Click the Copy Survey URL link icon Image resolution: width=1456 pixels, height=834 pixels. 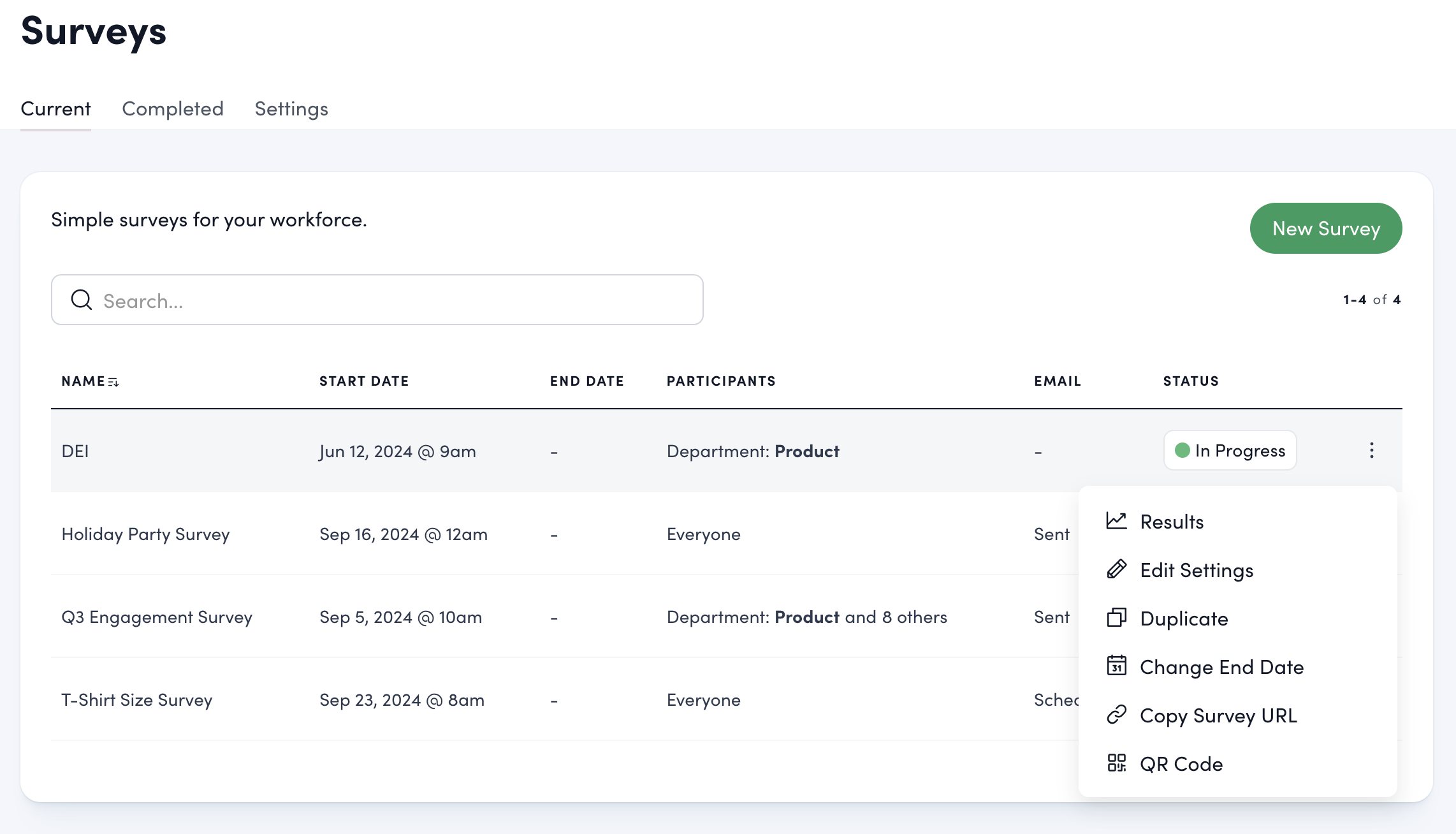pos(1116,715)
